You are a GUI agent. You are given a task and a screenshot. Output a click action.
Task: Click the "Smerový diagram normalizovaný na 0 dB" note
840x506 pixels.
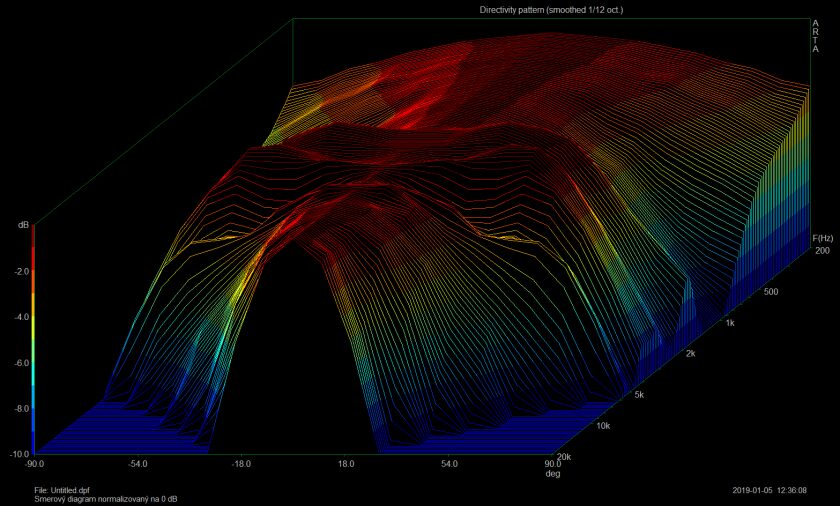[106, 499]
